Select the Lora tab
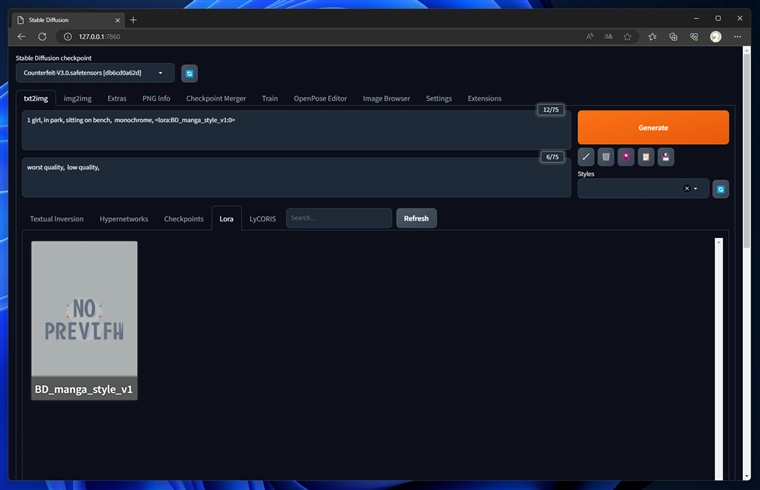 tap(226, 219)
